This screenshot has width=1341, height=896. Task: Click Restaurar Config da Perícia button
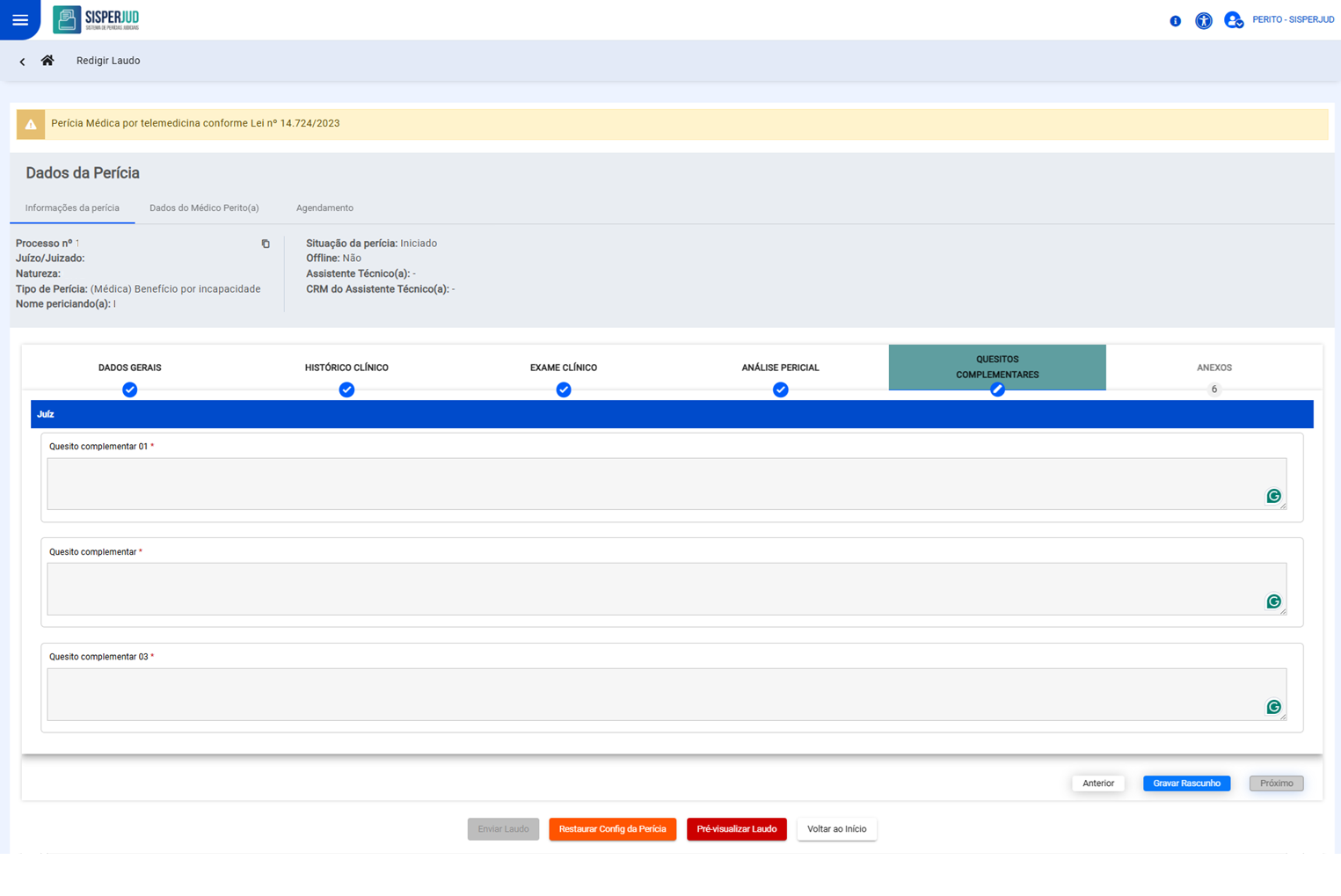pos(612,829)
